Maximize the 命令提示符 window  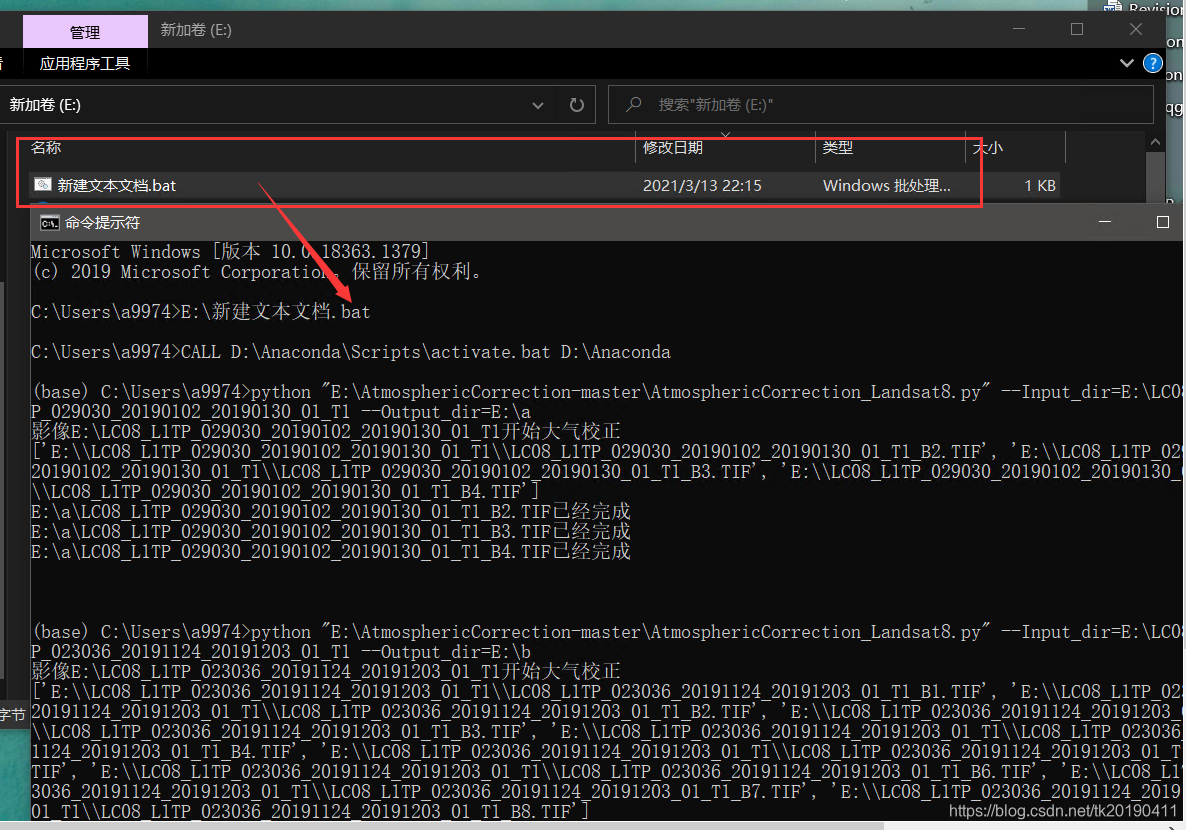pyautogui.click(x=1163, y=222)
